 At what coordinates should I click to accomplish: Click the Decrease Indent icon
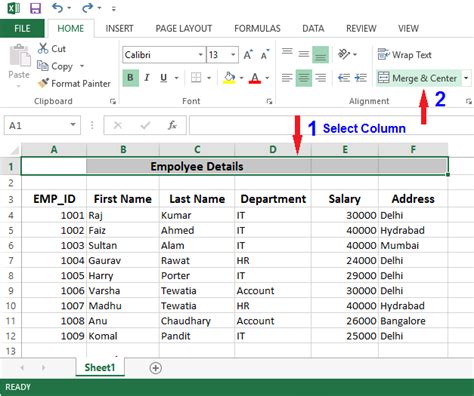pyautogui.click(x=344, y=78)
